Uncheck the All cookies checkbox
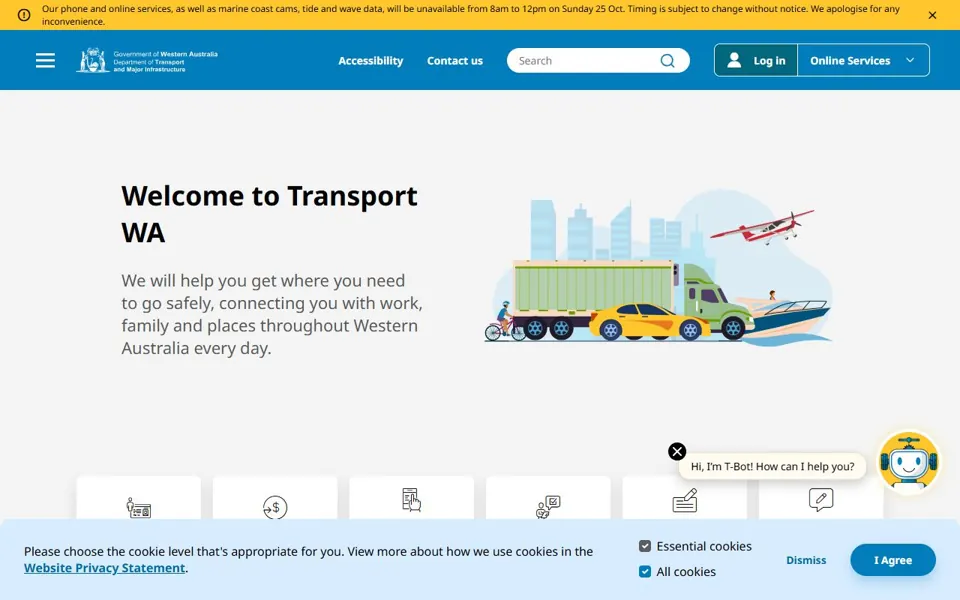This screenshot has height=600, width=960. pyautogui.click(x=645, y=571)
